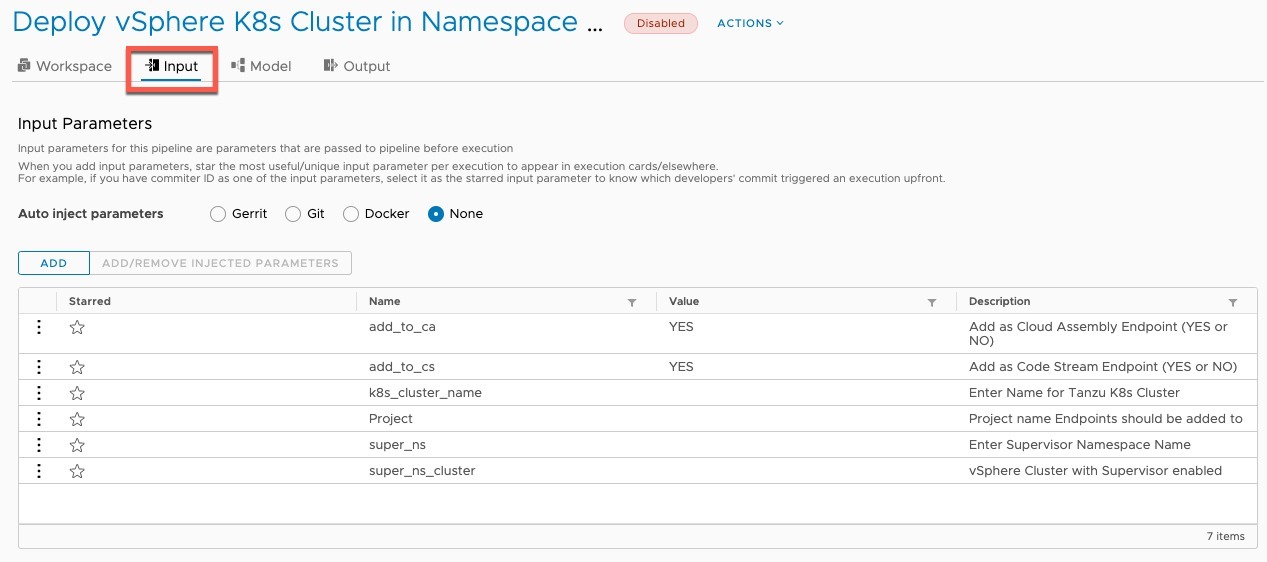
Task: Click the pipeline title heading
Action: (x=308, y=22)
